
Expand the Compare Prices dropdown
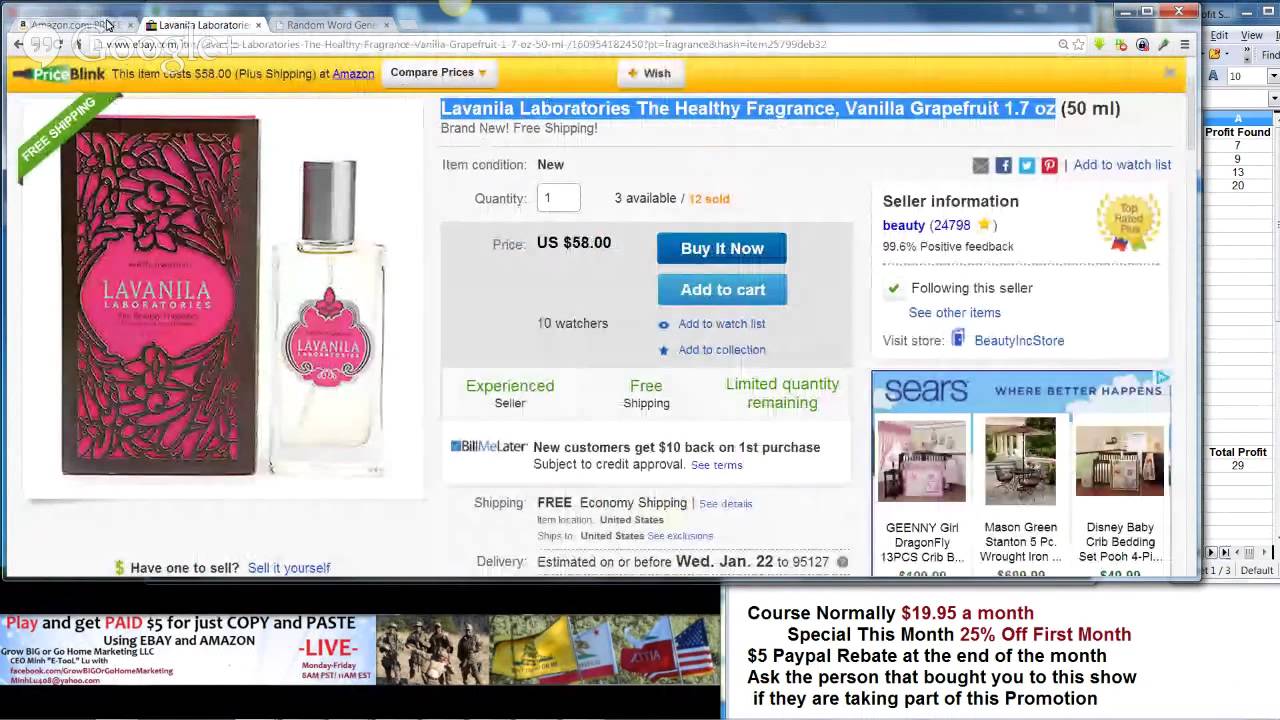click(438, 73)
